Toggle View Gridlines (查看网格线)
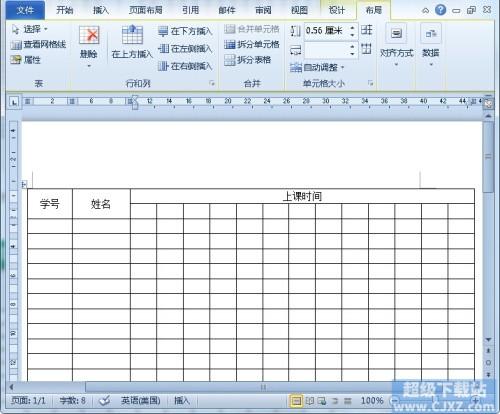 [38, 44]
